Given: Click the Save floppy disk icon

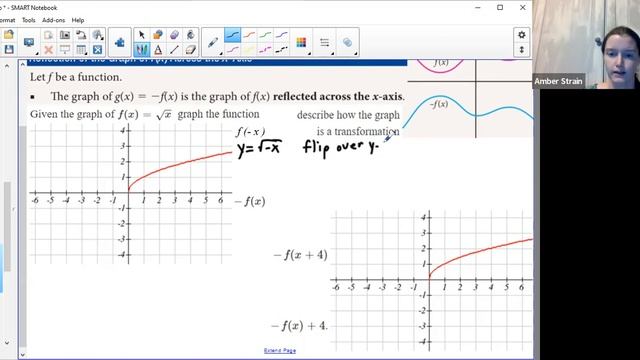Looking at the screenshot, I should coord(9,50).
